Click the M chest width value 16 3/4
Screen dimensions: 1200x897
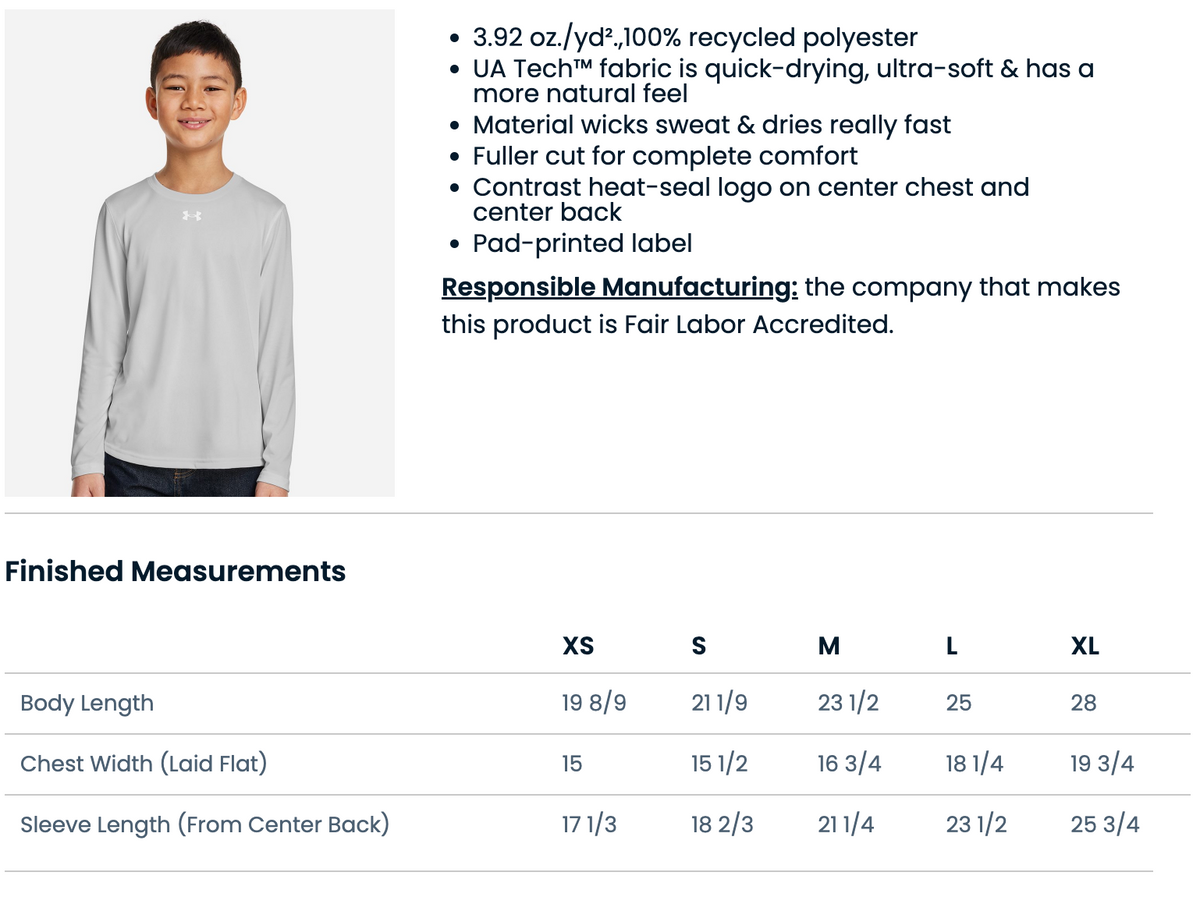(849, 764)
